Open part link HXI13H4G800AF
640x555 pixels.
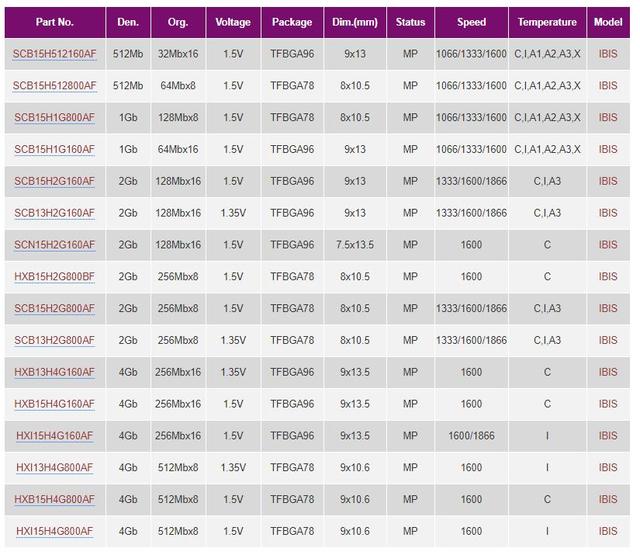55,468
